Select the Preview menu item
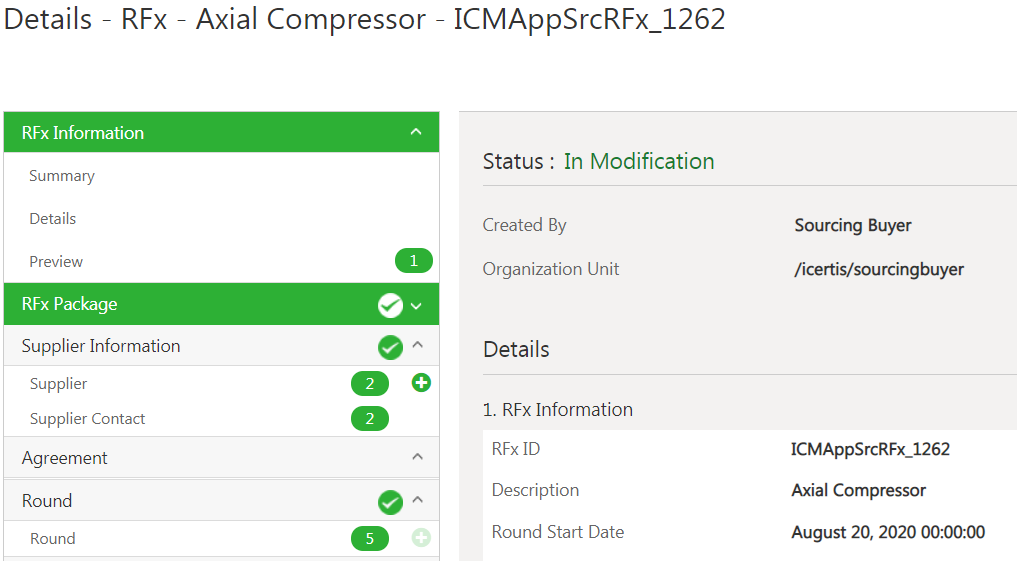Image resolution: width=1017 pixels, height=561 pixels. pos(56,261)
